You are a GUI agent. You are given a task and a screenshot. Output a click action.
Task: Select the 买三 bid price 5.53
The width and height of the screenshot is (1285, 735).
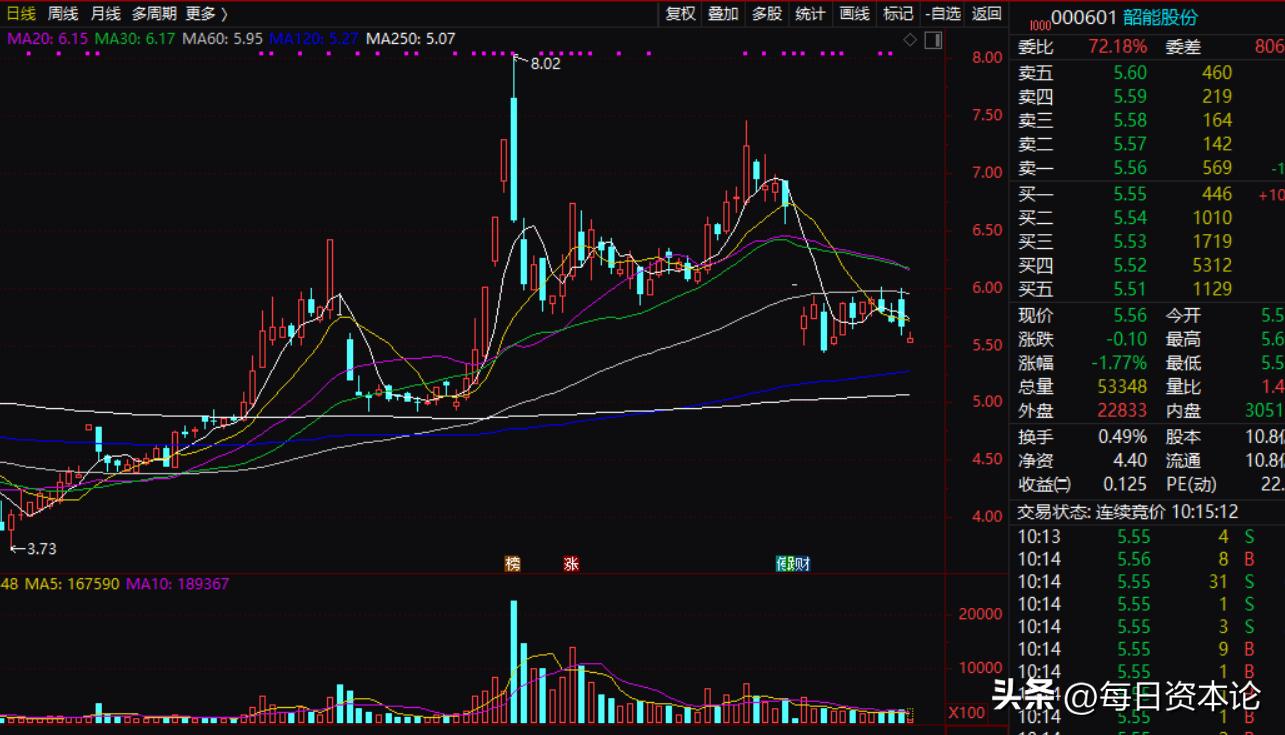click(x=1130, y=241)
